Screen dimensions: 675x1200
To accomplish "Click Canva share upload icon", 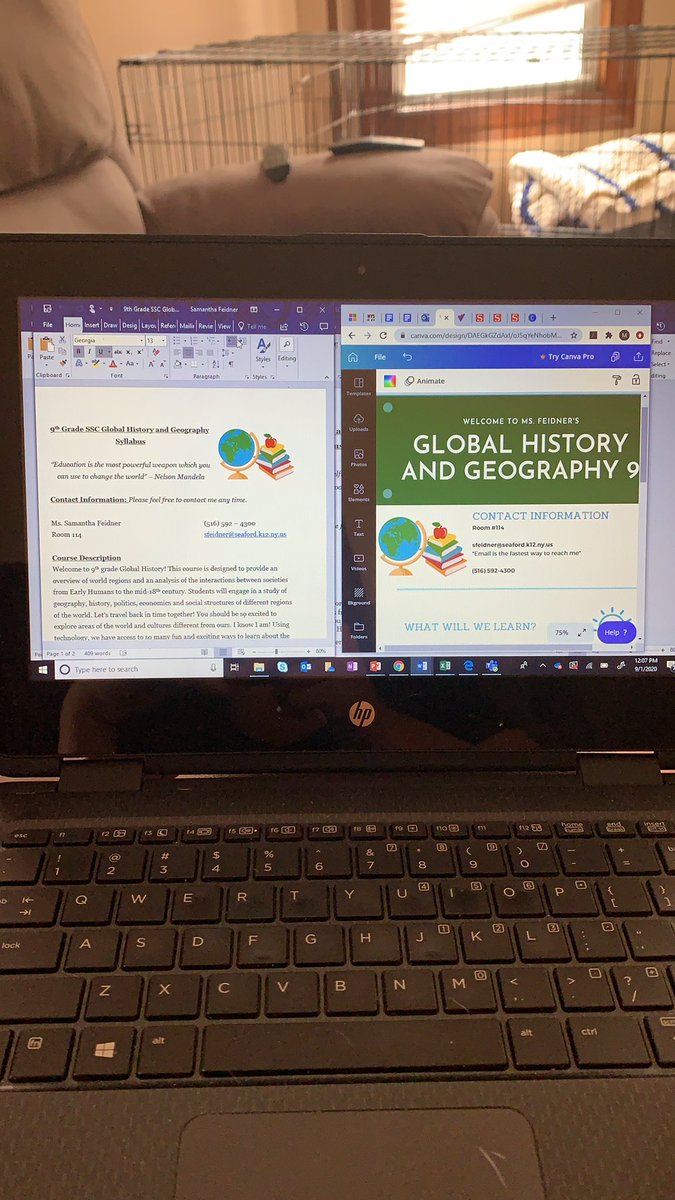I will point(638,356).
